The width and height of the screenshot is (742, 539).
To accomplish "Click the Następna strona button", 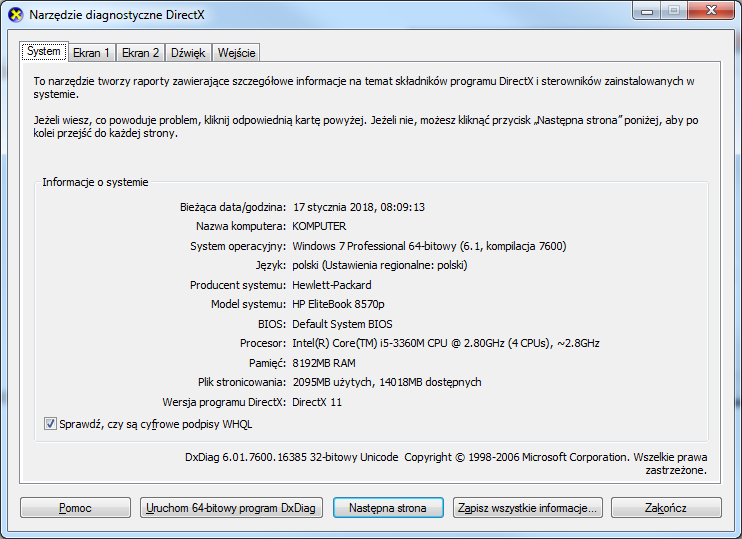I will 388,508.
